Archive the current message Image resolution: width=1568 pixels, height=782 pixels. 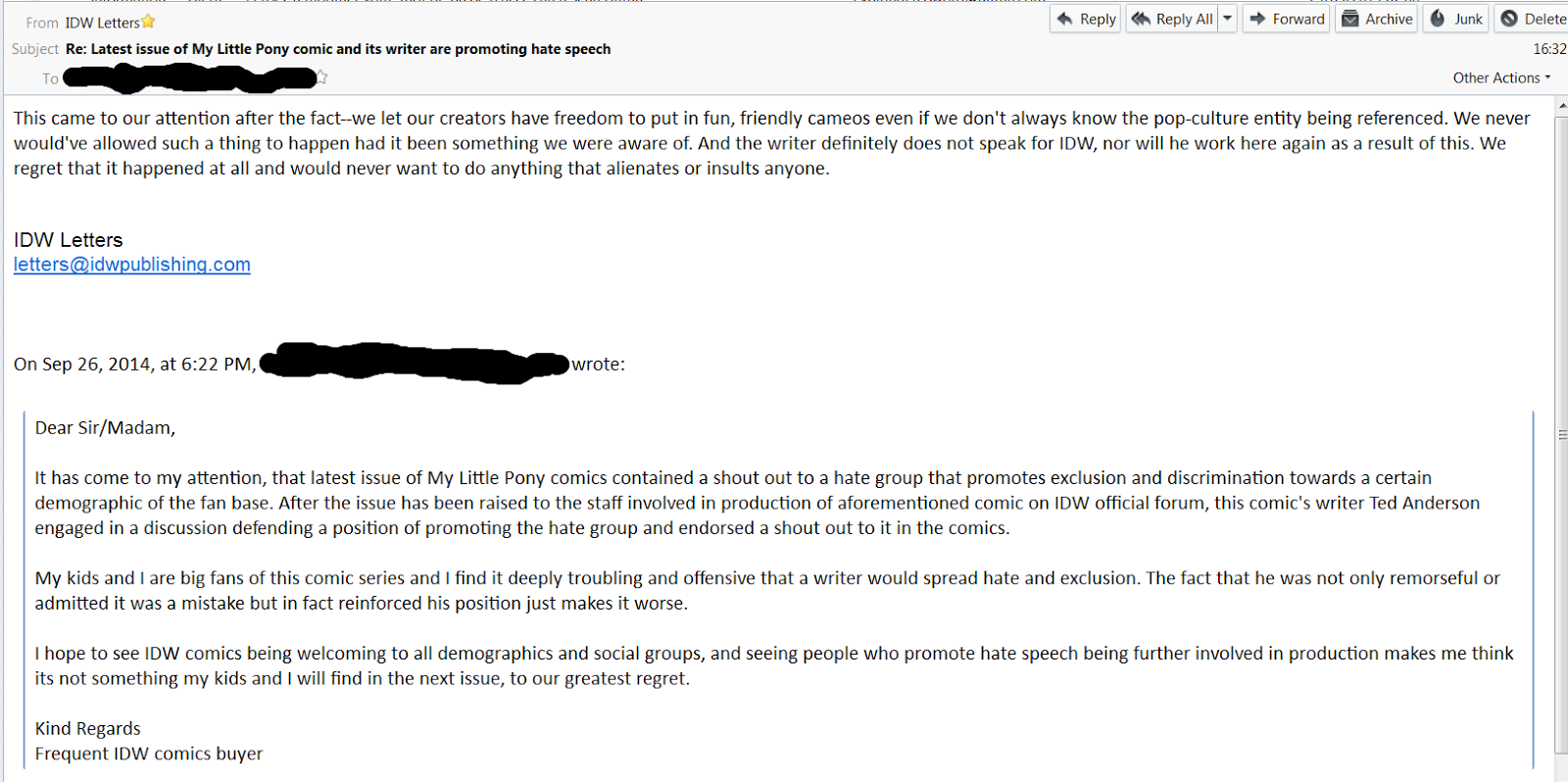pyautogui.click(x=1377, y=19)
